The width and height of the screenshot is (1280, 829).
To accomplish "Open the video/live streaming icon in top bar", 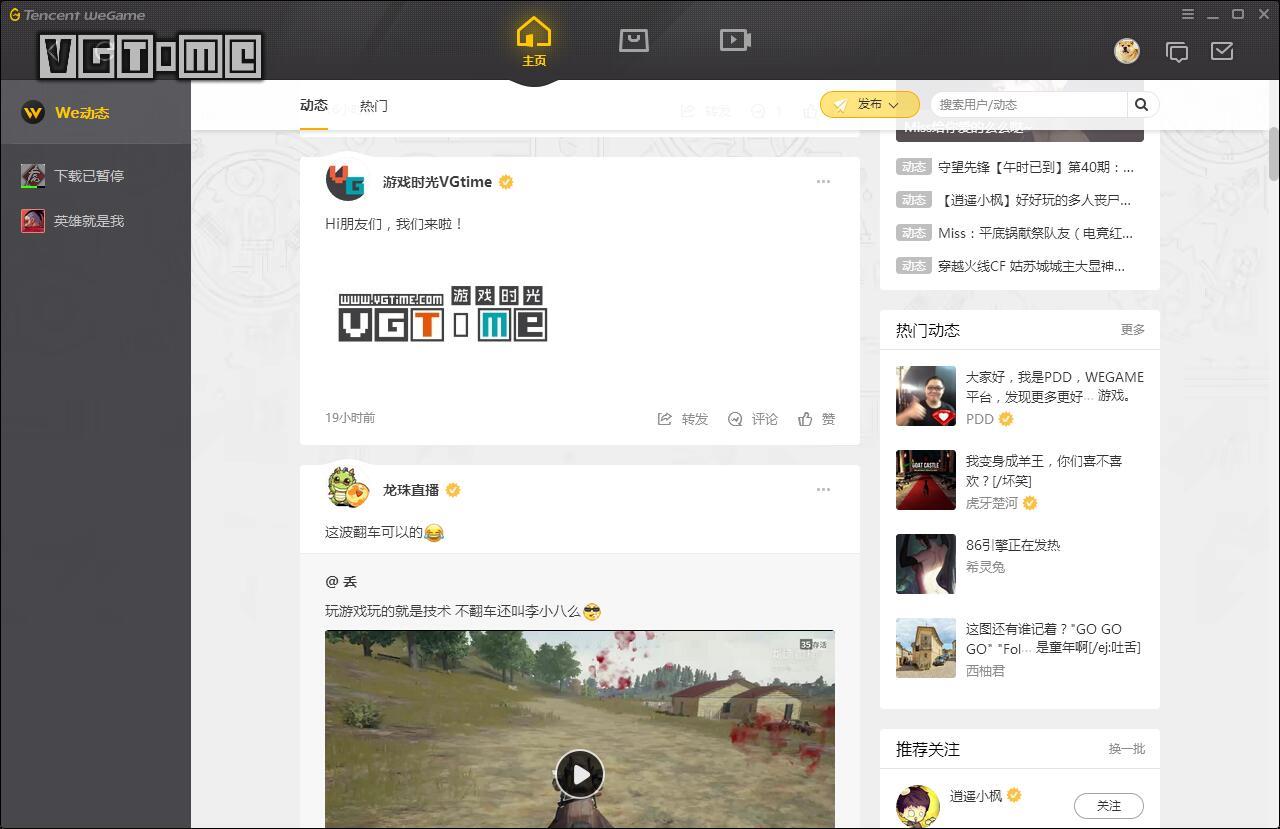I will pos(735,40).
